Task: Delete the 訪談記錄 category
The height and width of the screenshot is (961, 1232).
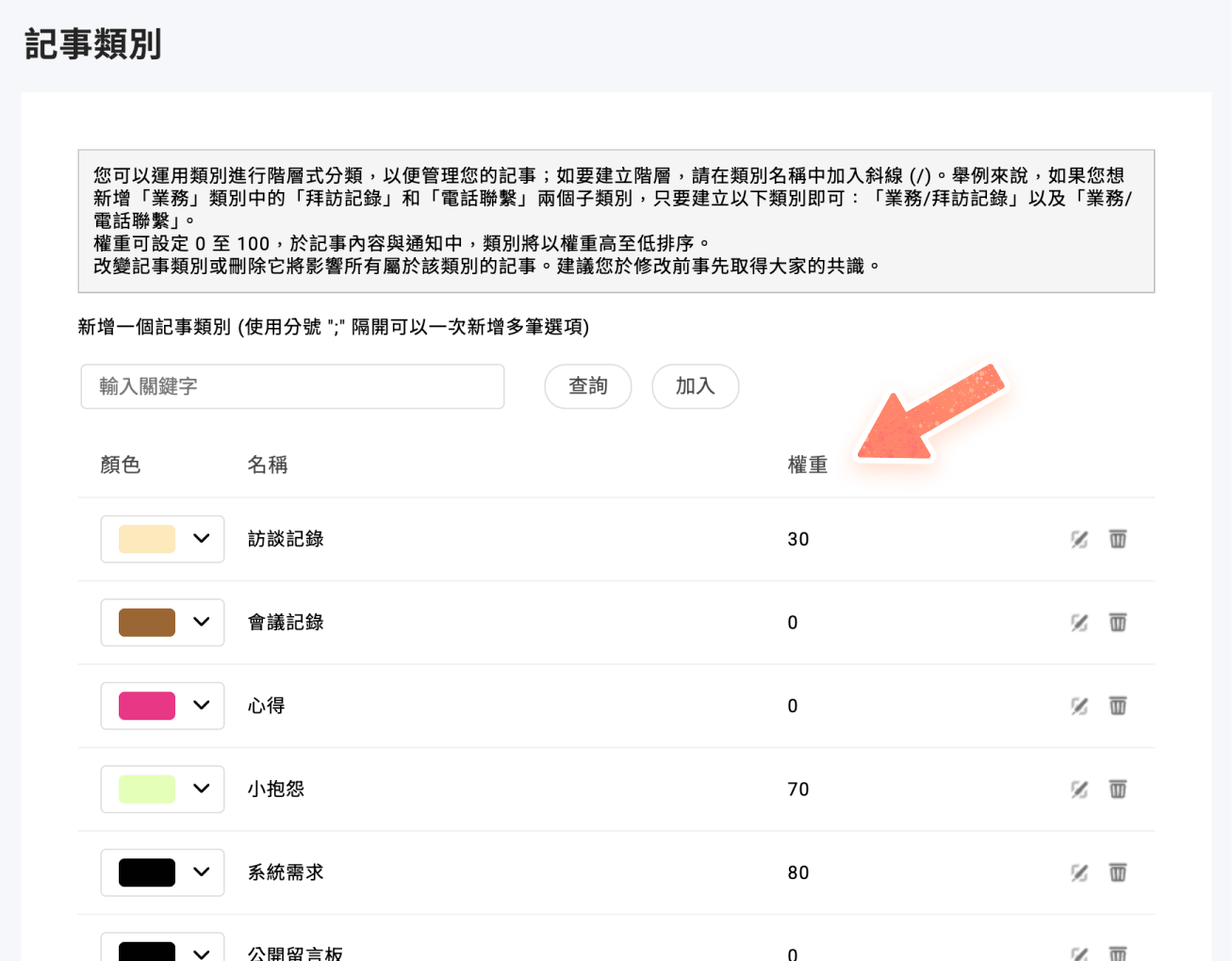Action: [1118, 539]
